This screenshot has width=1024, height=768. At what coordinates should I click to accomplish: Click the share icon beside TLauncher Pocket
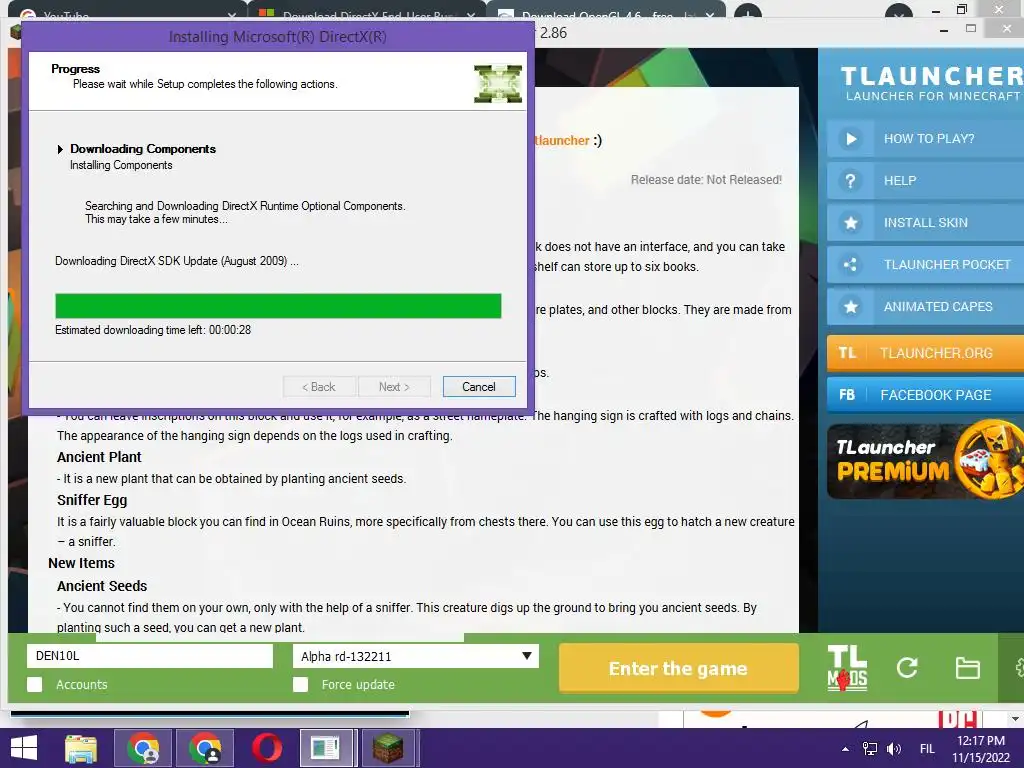[x=850, y=264]
